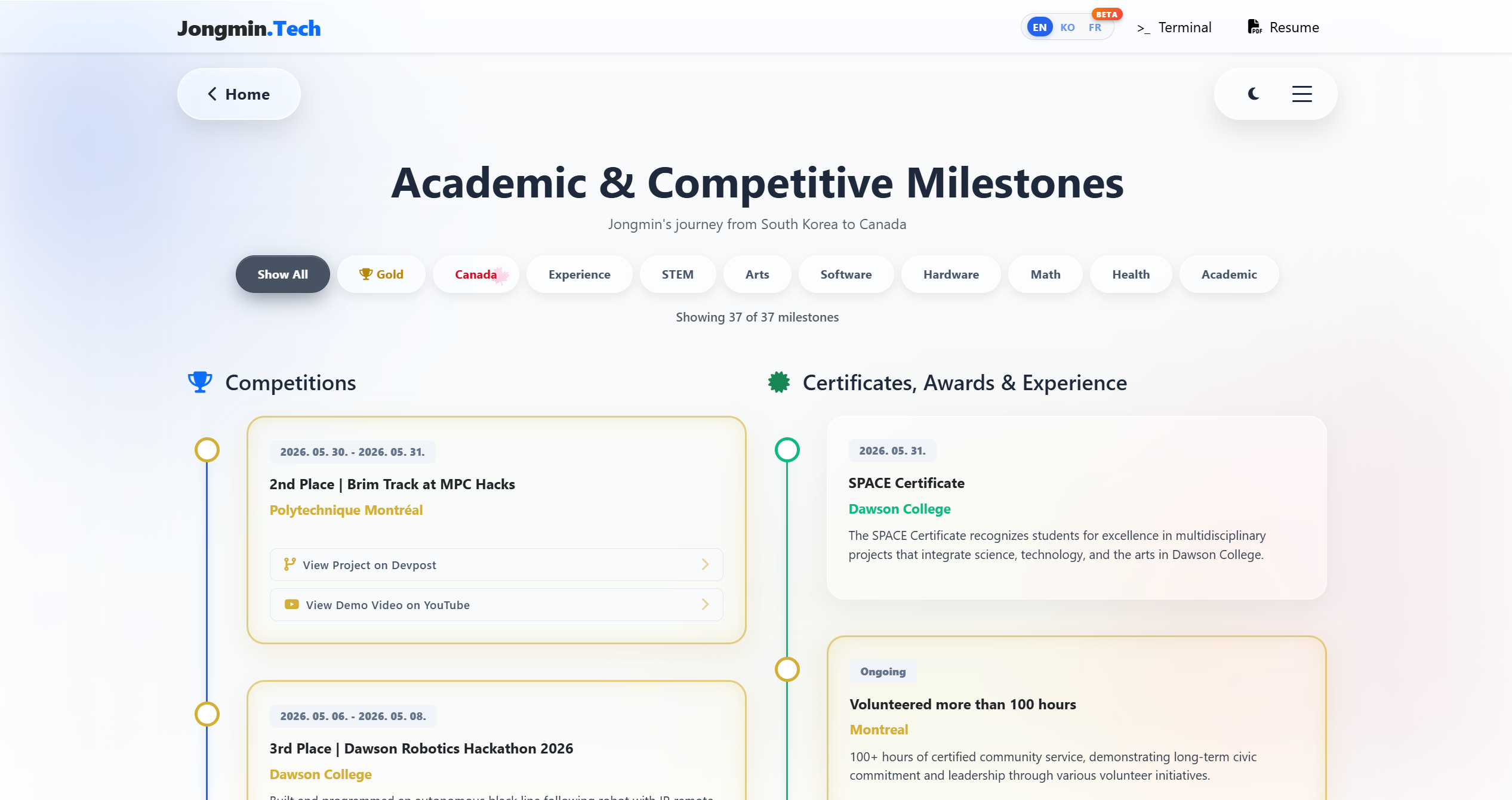1512x800 pixels.
Task: Filter milestones by STEM
Action: tap(678, 274)
